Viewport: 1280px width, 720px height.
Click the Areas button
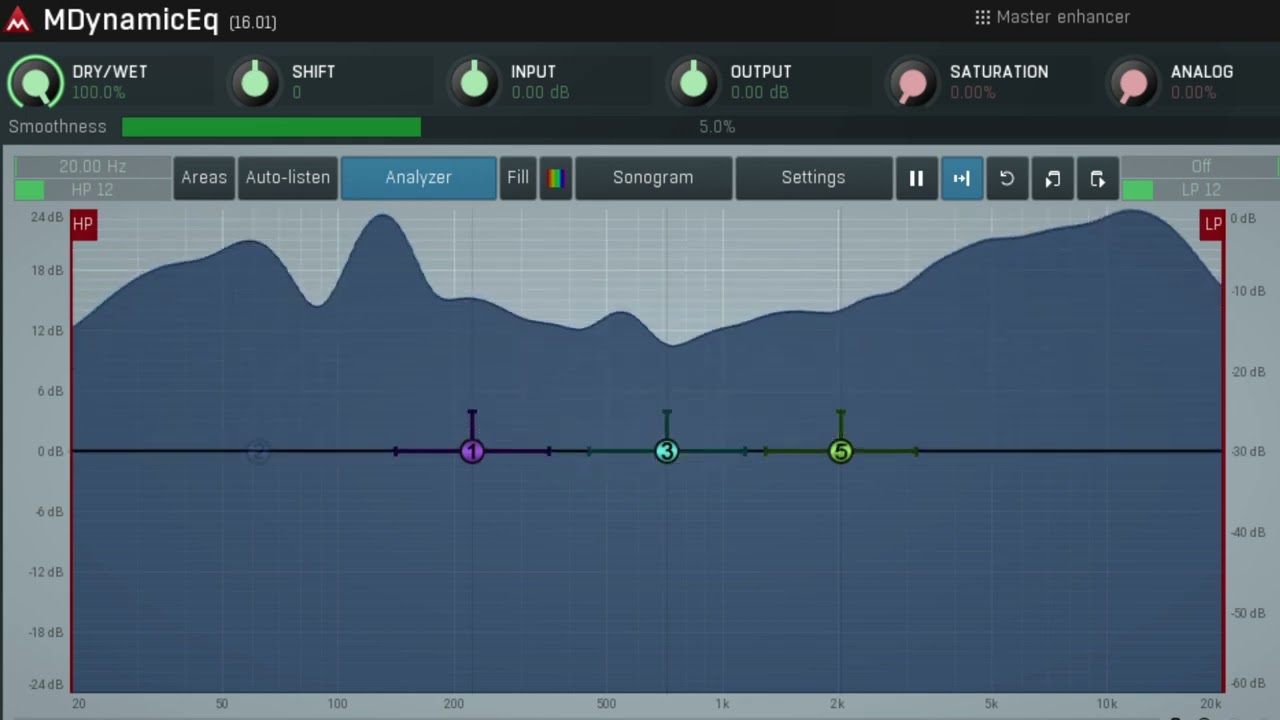click(x=204, y=177)
